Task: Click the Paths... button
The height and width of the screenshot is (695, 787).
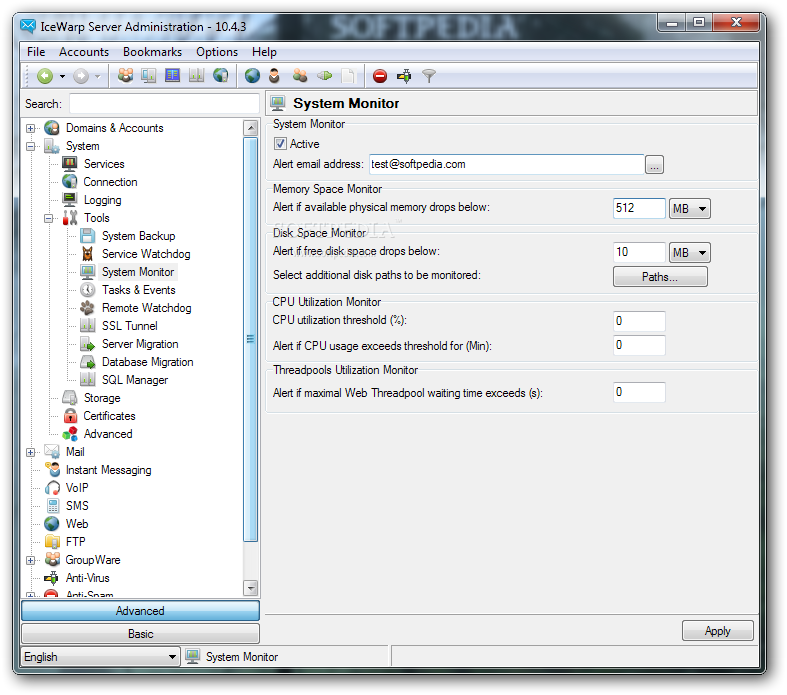Action: [660, 276]
